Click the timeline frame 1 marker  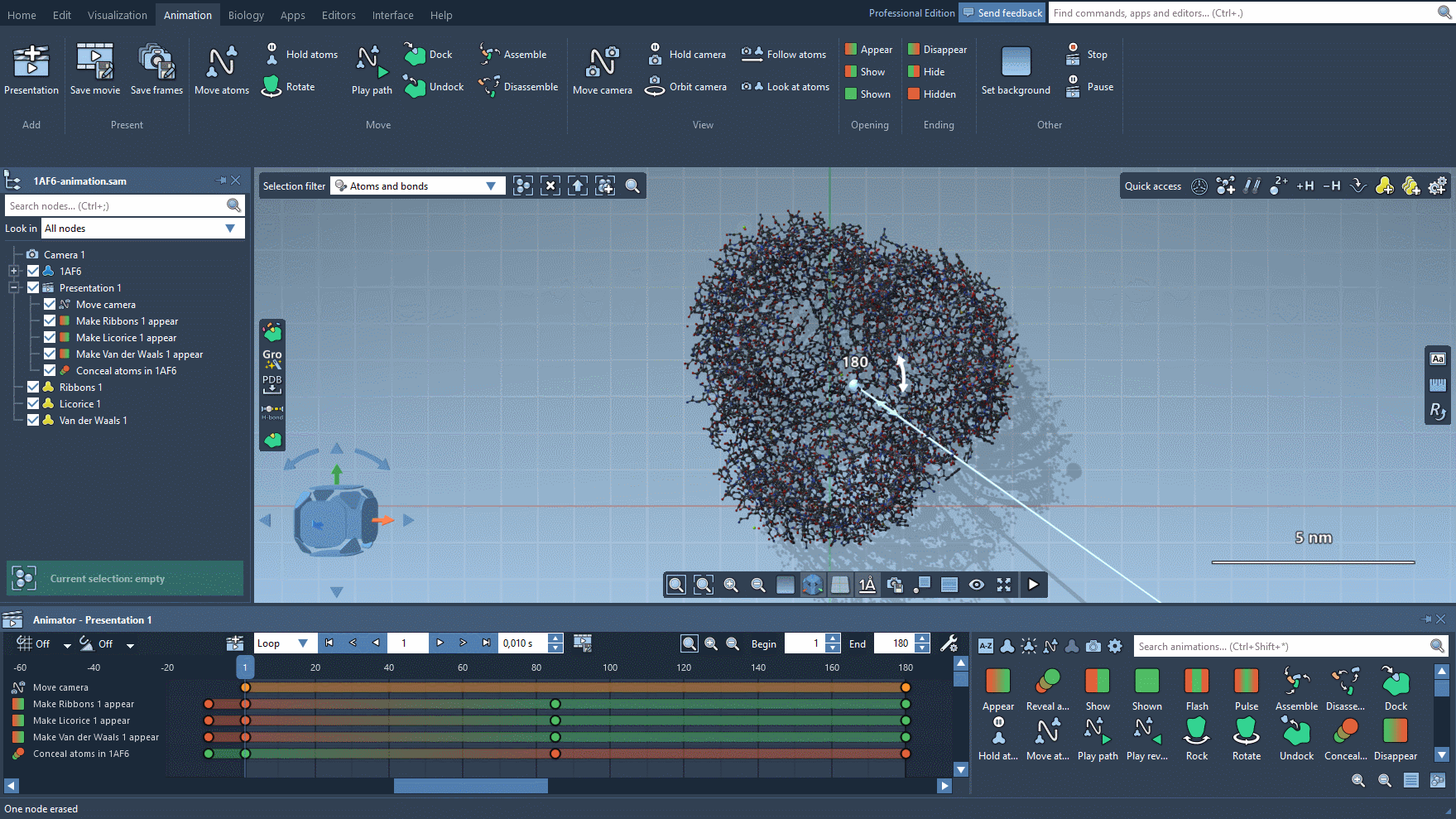tap(245, 667)
